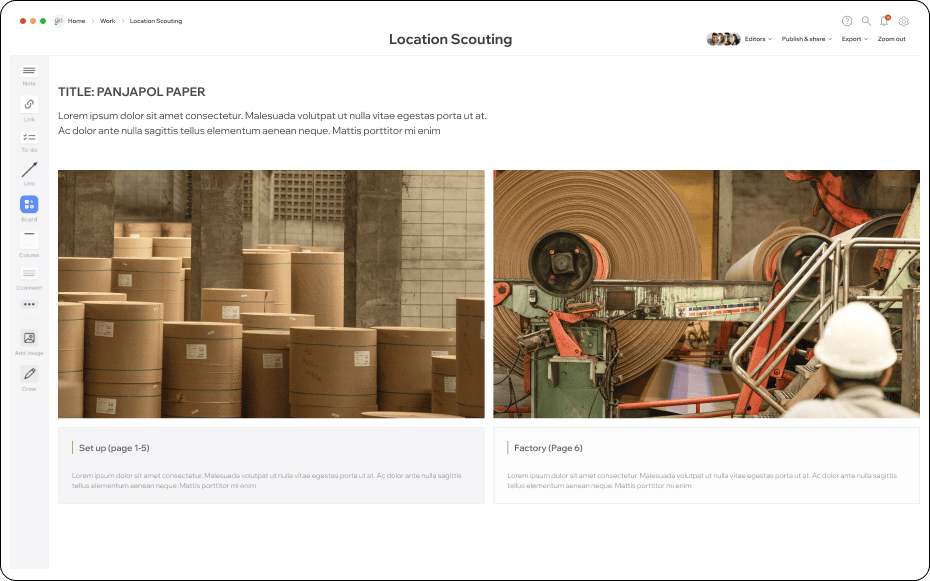The height and width of the screenshot is (581, 930).
Task: Click the TITLE: PANJAPOL PAPER heading
Action: pyautogui.click(x=132, y=92)
